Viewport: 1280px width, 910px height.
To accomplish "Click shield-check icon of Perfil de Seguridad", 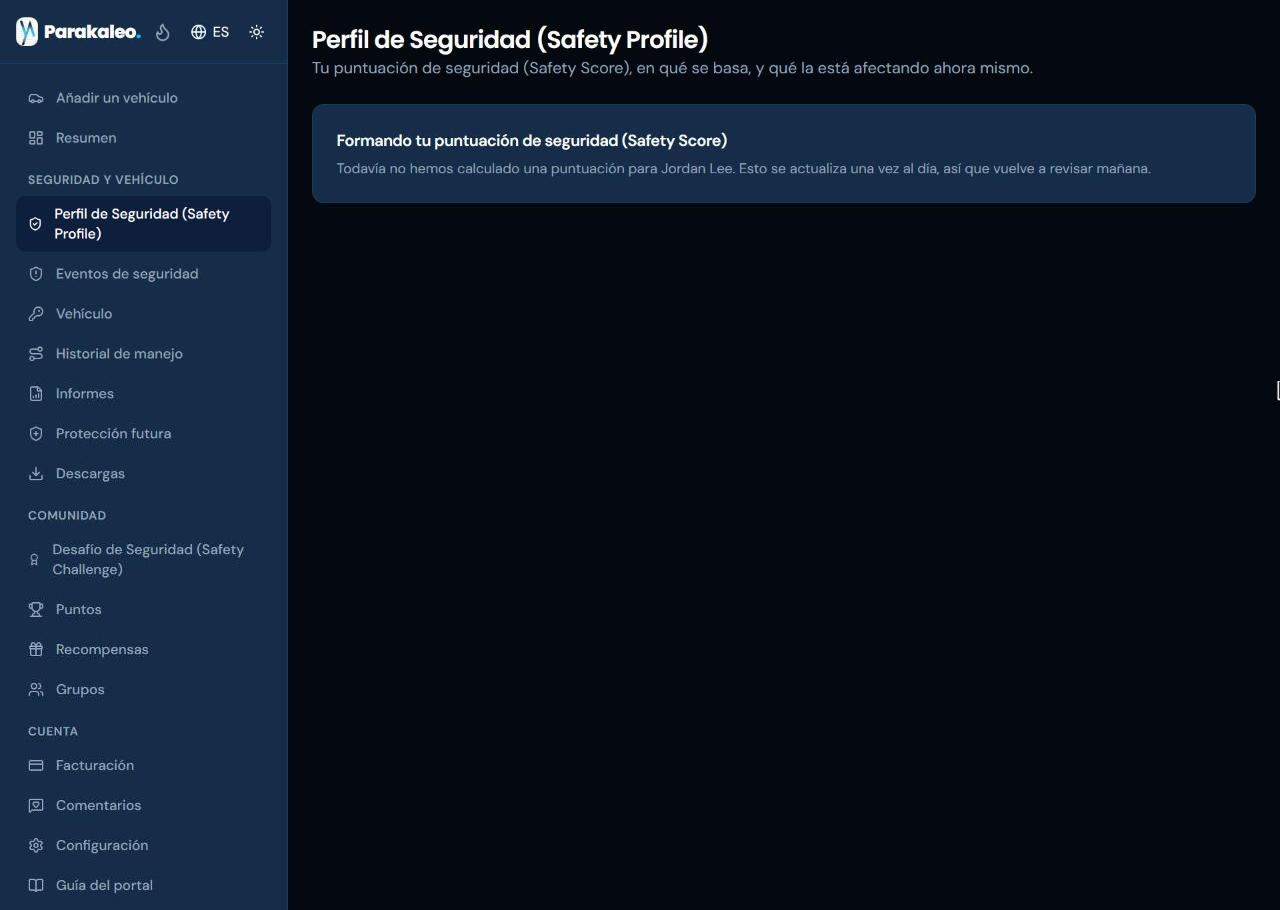I will 35,224.
